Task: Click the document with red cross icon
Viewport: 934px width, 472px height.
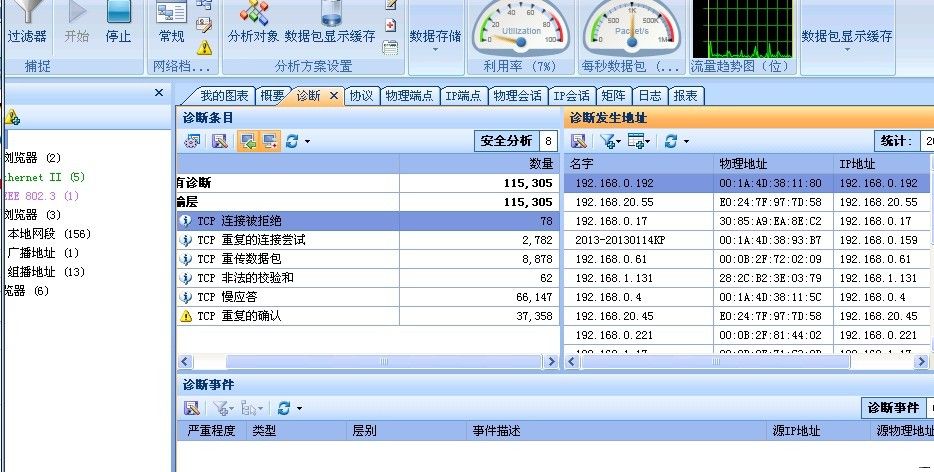Action: pyautogui.click(x=390, y=25)
